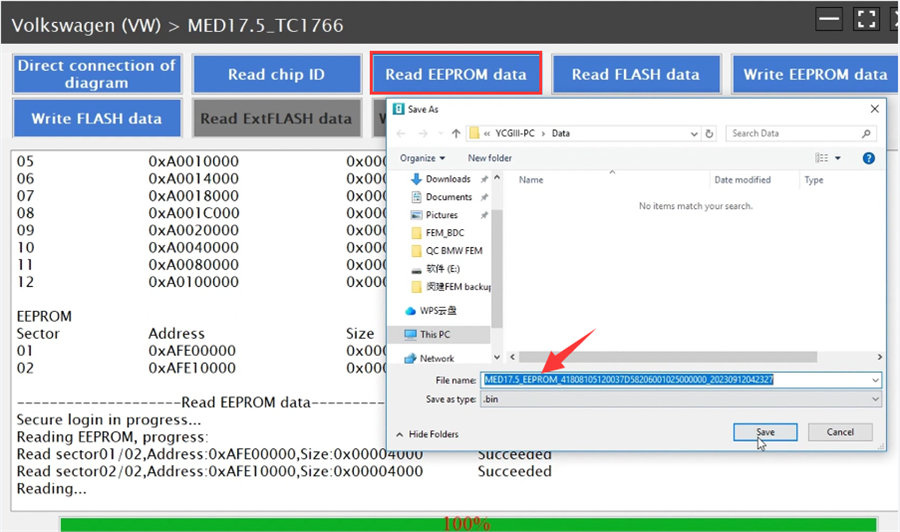
Task: Create a New folder
Action: pos(490,158)
